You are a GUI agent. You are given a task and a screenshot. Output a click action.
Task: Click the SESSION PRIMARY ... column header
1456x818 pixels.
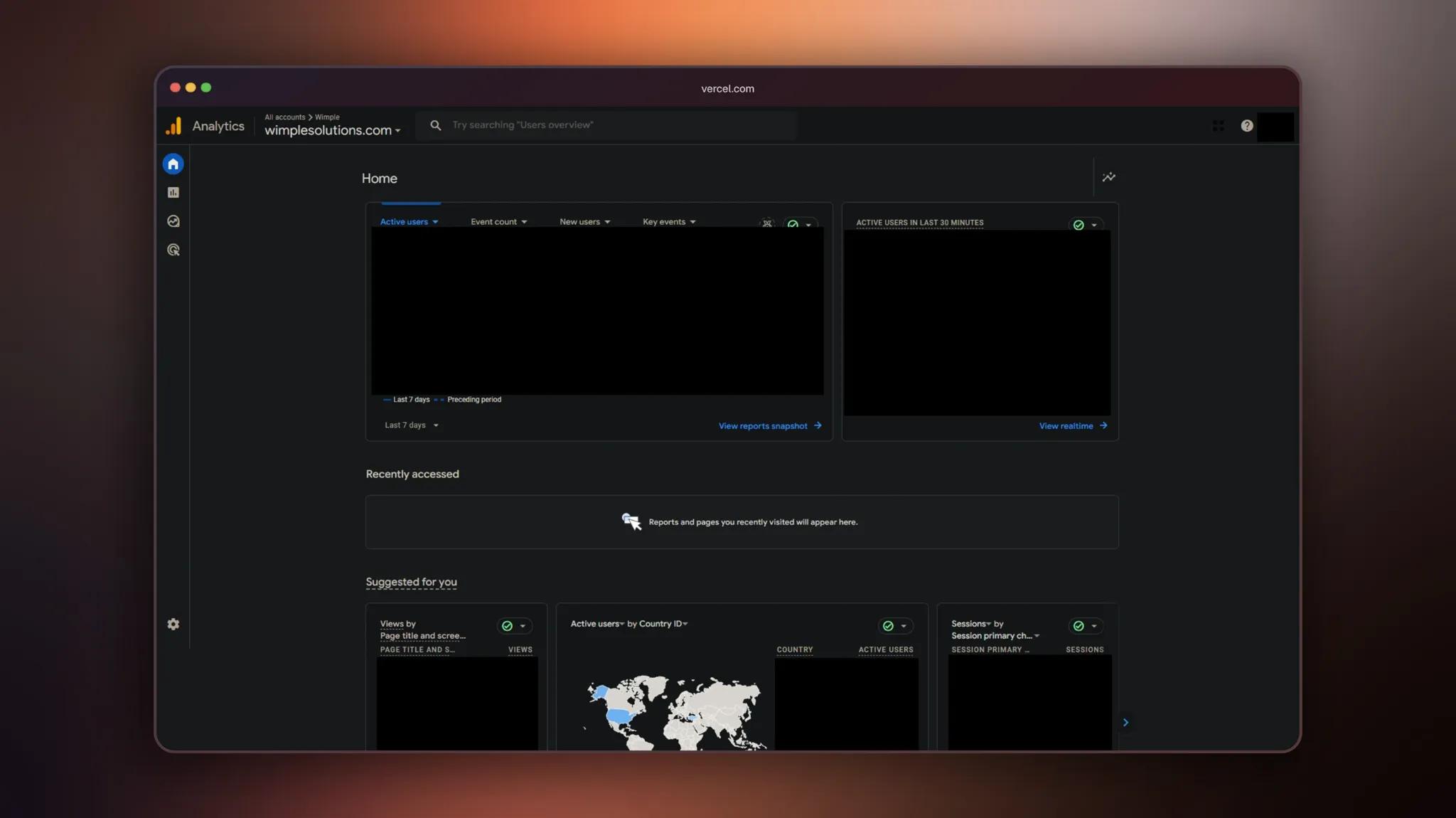pyautogui.click(x=990, y=650)
